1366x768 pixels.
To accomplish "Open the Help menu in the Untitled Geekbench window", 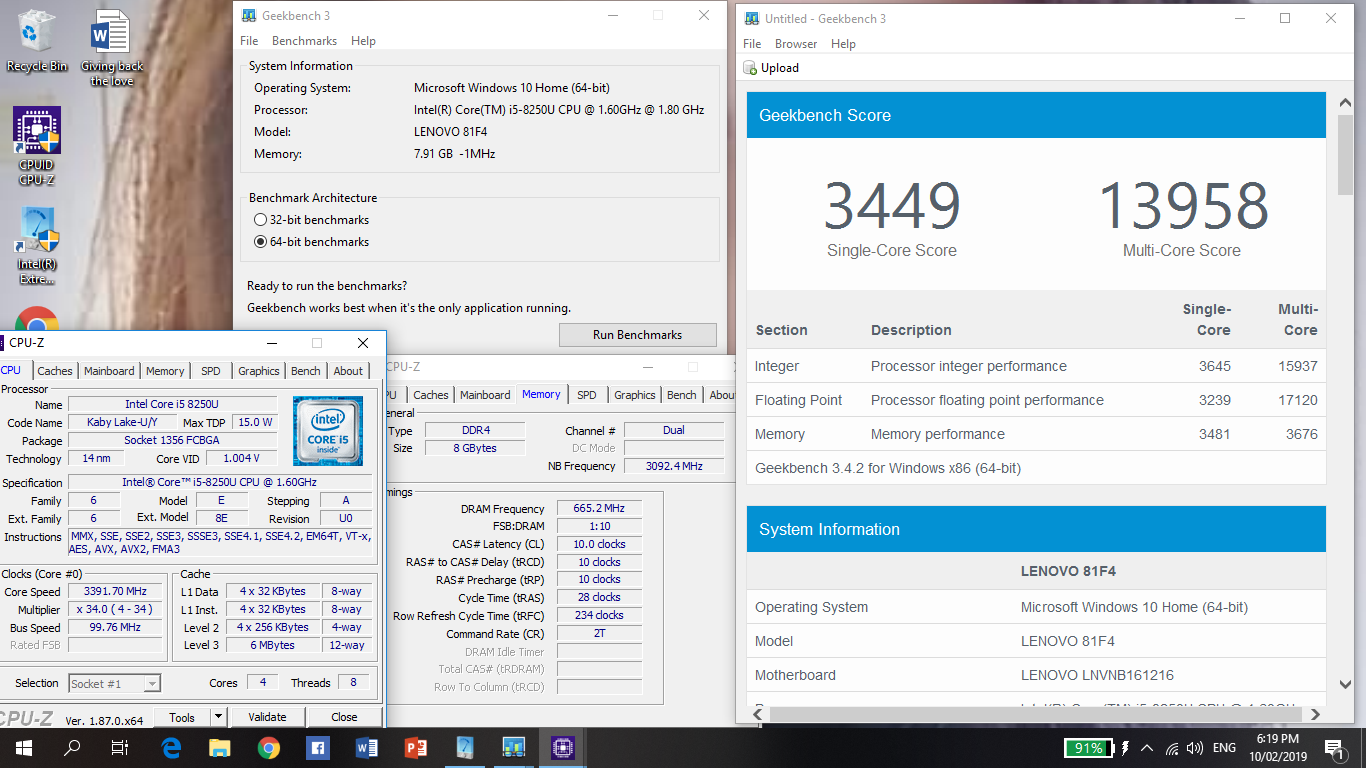I will click(x=843, y=44).
